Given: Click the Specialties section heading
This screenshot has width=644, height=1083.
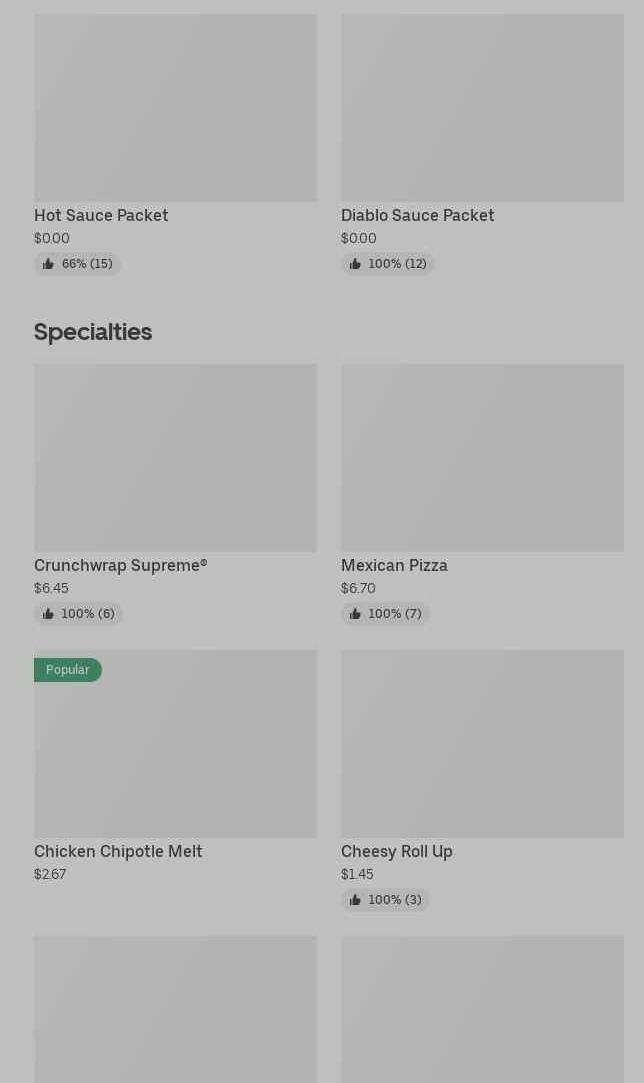Looking at the screenshot, I should click(x=93, y=332).
